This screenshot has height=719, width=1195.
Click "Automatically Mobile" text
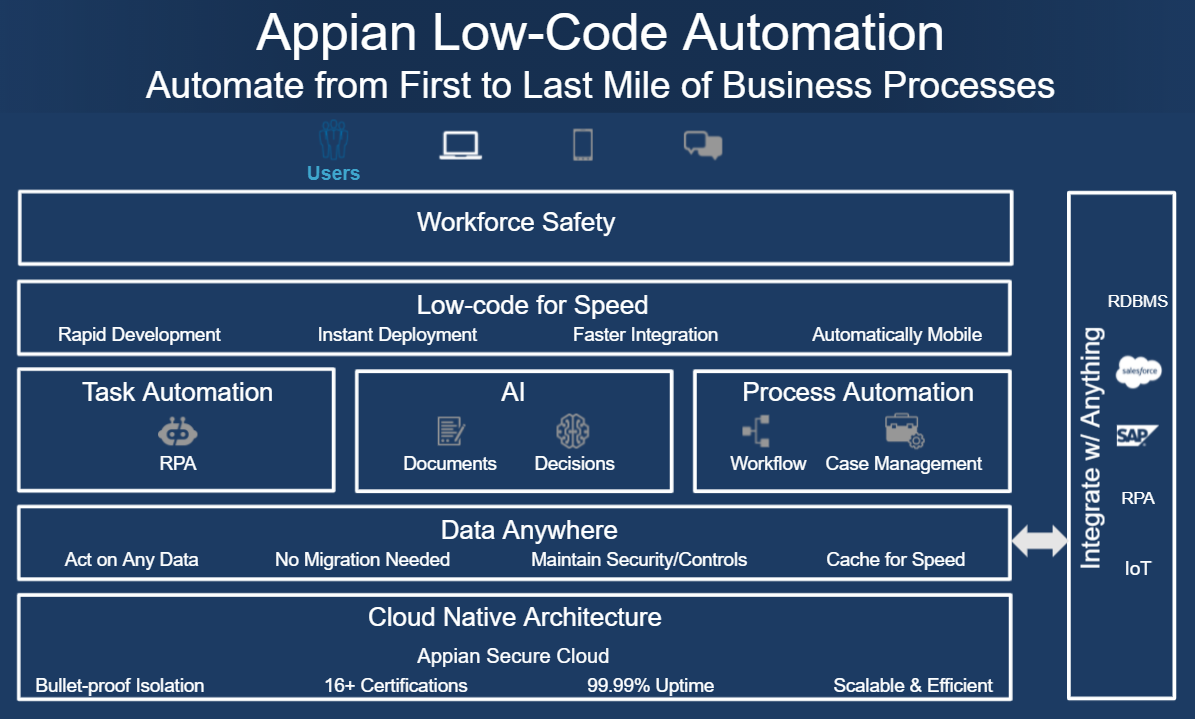[897, 335]
